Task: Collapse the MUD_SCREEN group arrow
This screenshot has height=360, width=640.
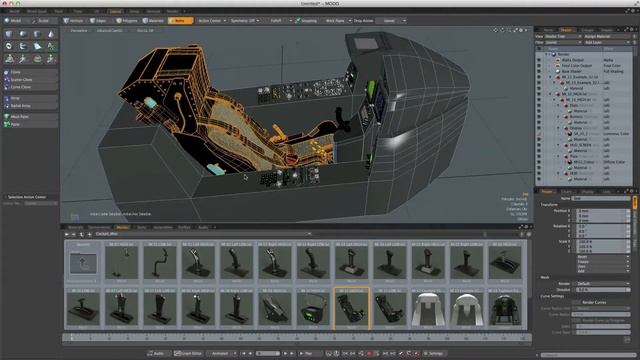Action: tap(558, 145)
